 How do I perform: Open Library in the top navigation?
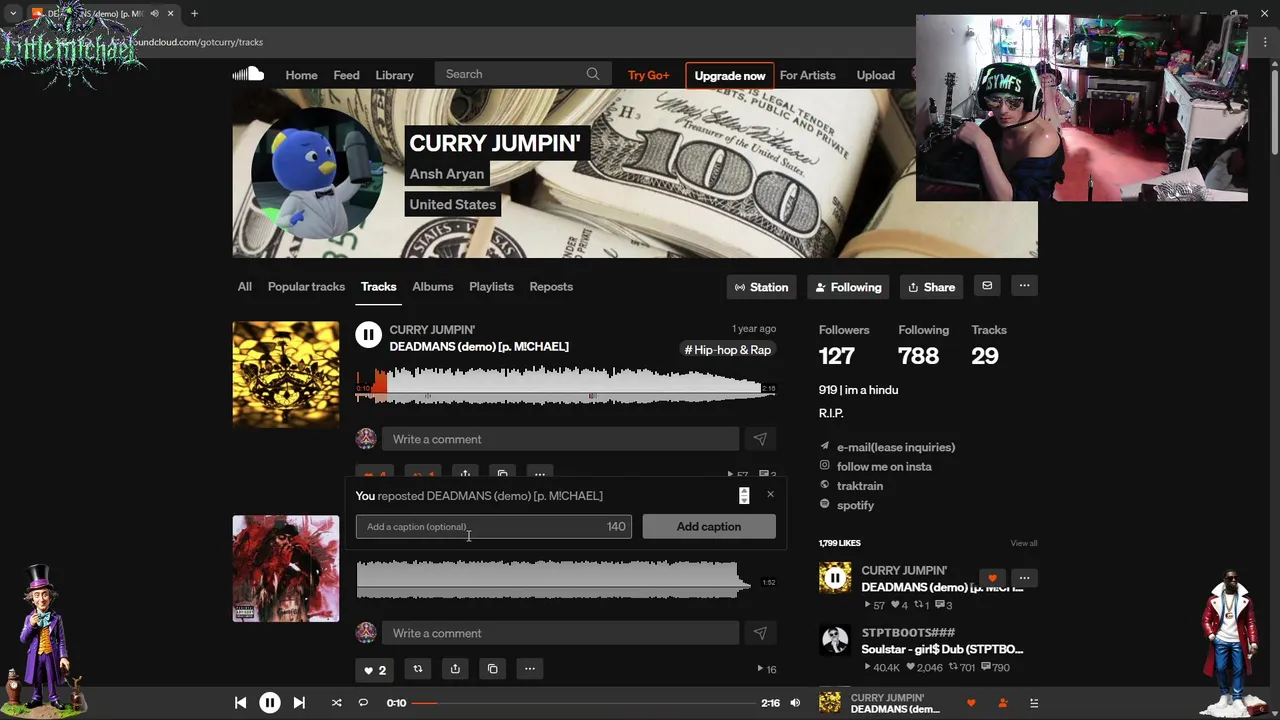coord(394,75)
